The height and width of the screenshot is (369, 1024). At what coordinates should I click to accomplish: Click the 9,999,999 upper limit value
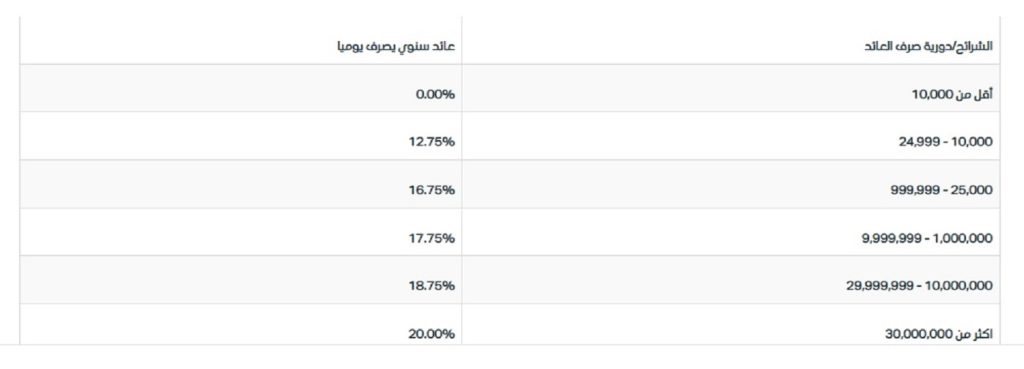pyautogui.click(x=886, y=238)
